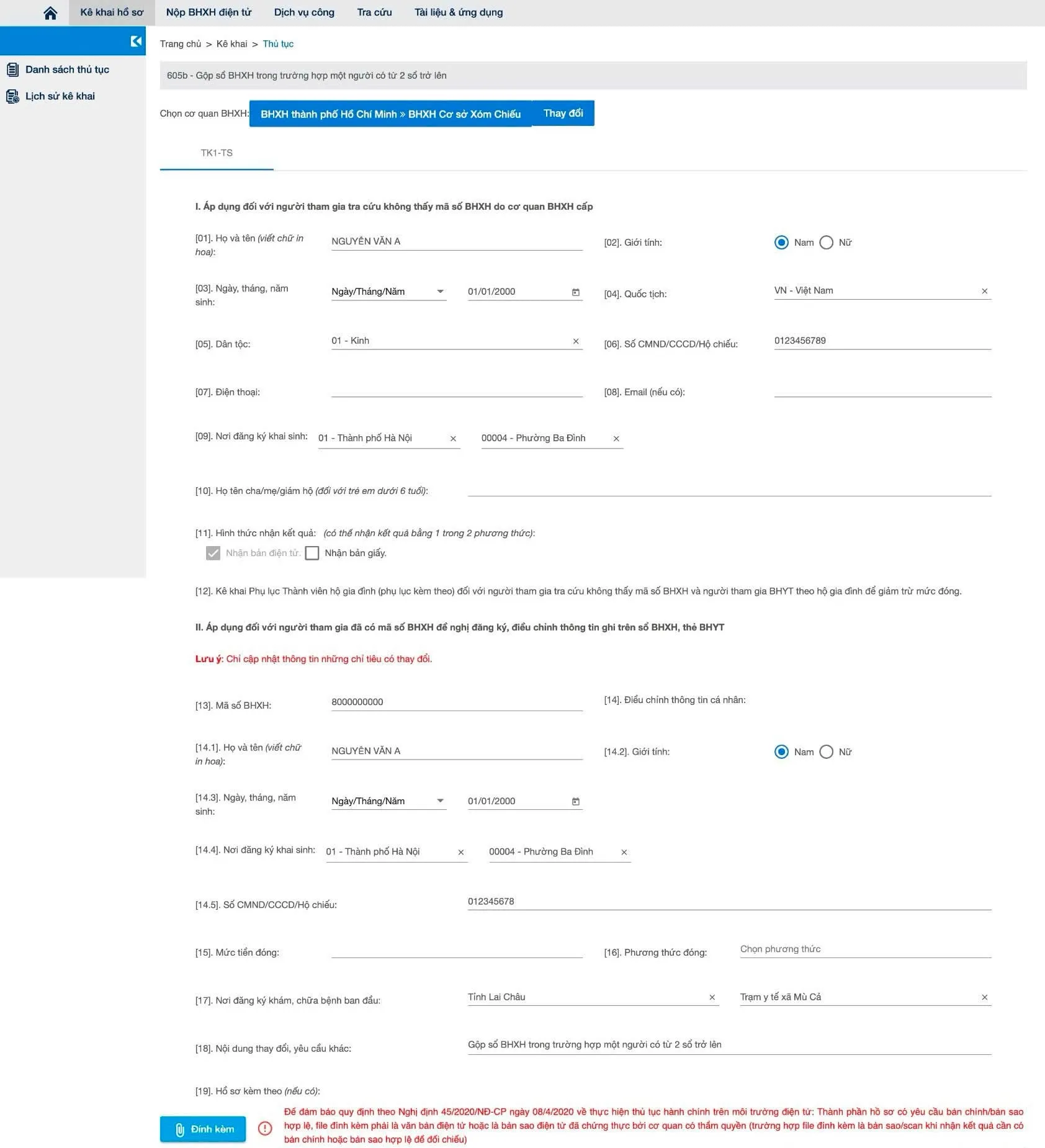Expand Ngày/Tháng/Năm format dropdown in field 14.3
Viewport: 1045px width, 1148px height.
tap(440, 801)
